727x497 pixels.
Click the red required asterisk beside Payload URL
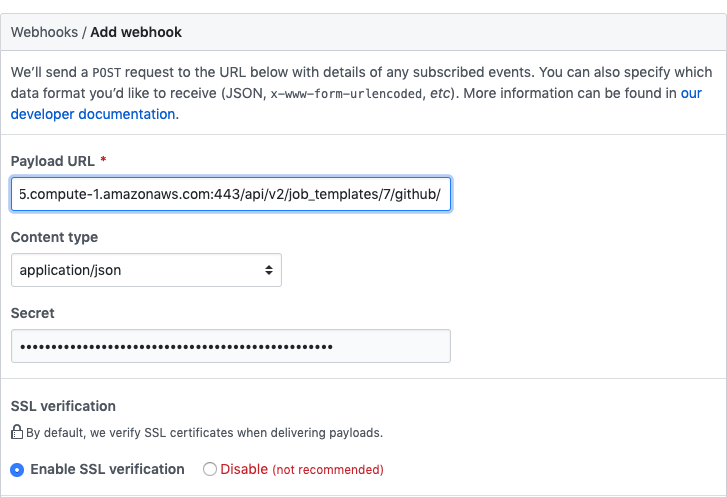[103, 161]
